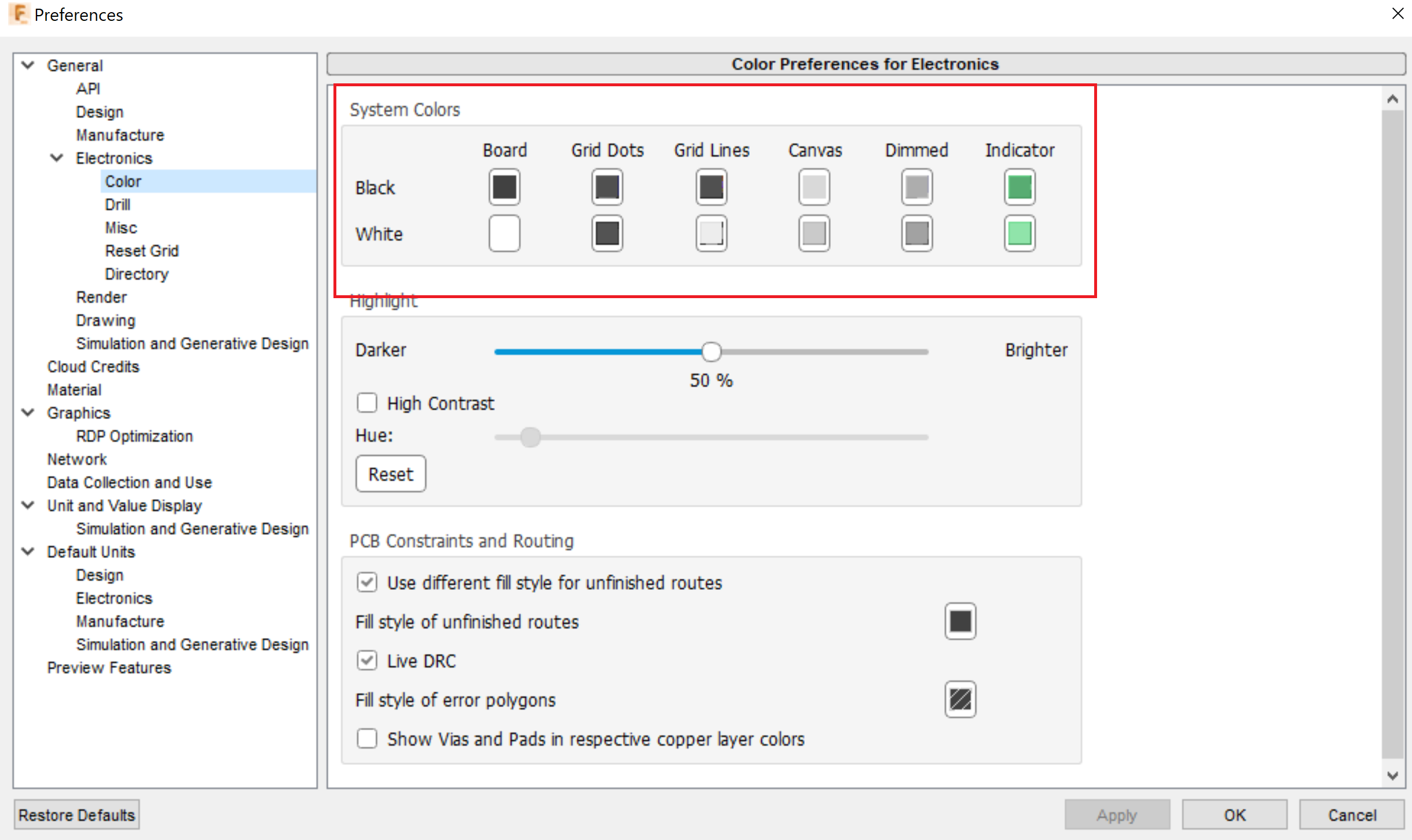Viewport: 1412px width, 840px height.
Task: Open fill style of unfinished routes icon
Action: point(960,621)
